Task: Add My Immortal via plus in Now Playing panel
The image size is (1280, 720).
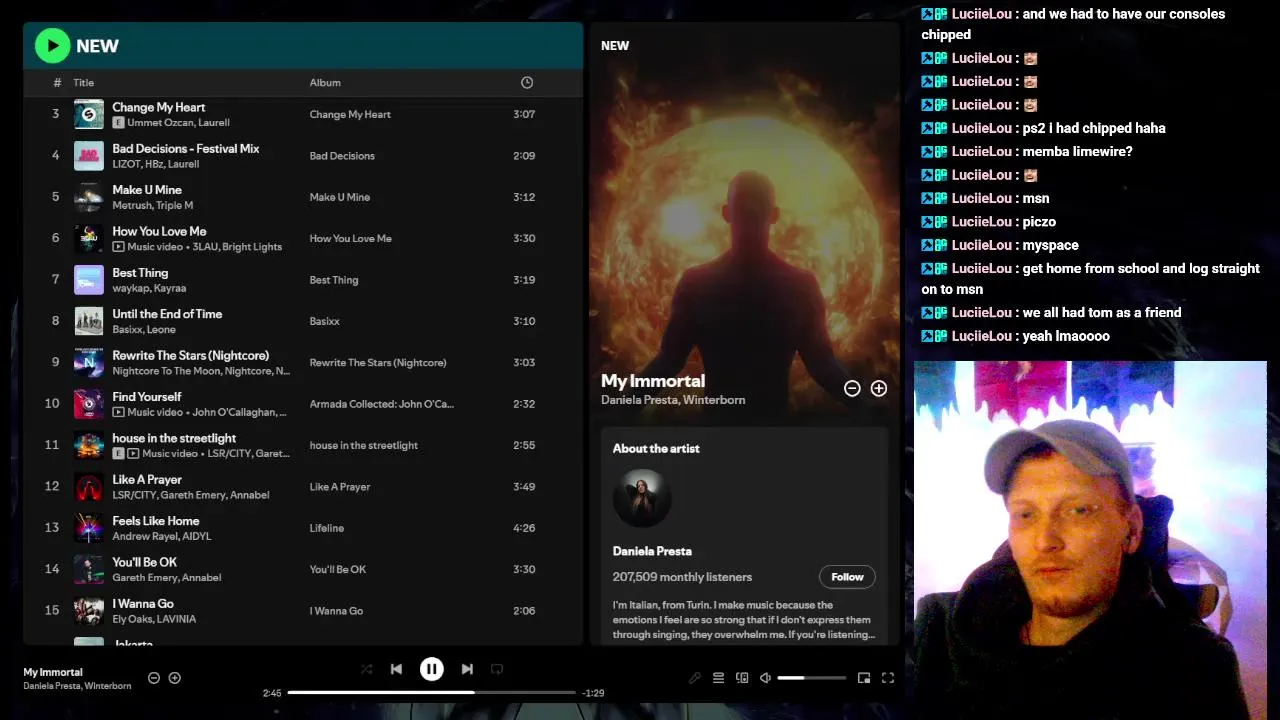Action: [x=878, y=388]
